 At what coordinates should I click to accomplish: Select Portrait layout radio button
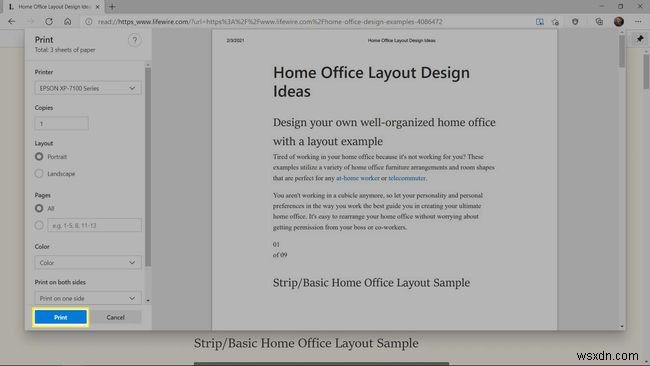(x=39, y=157)
